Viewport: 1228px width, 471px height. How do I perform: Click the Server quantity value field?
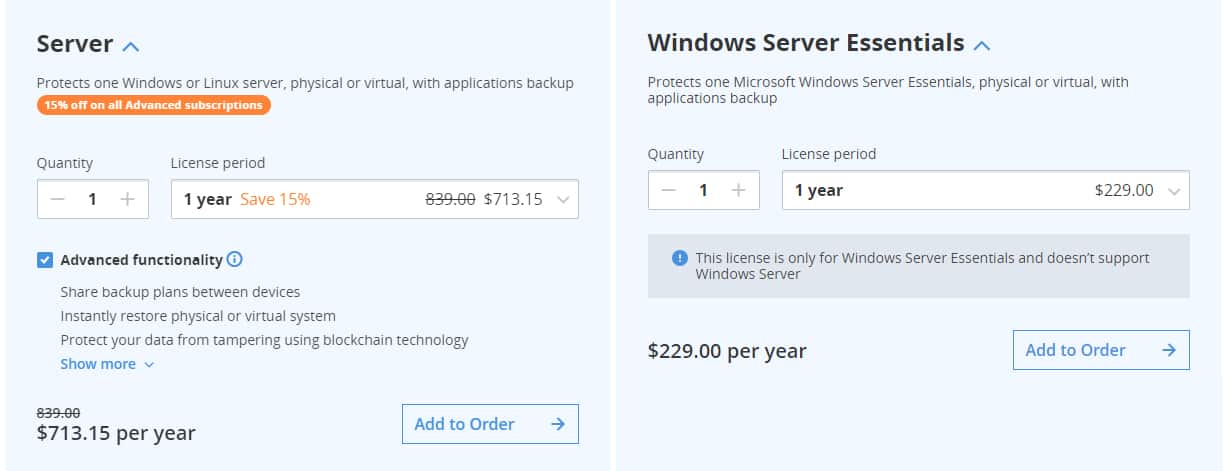point(92,199)
